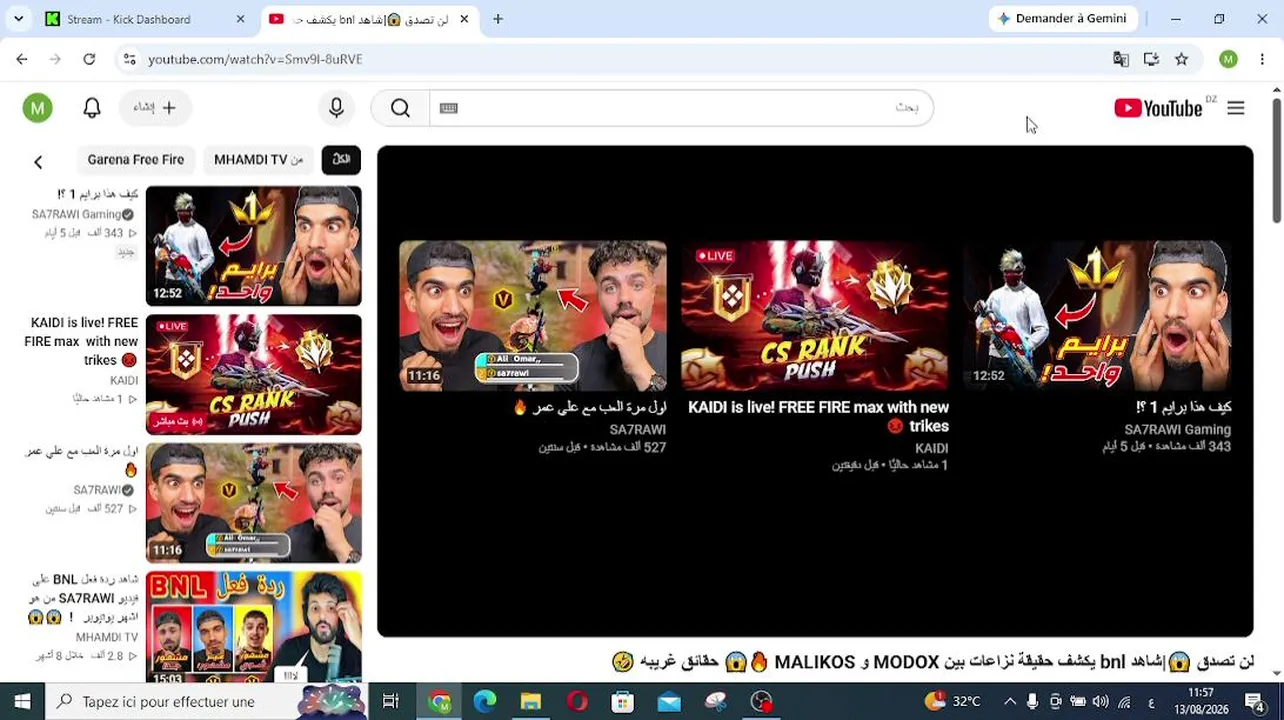Open end-screen title 'KAIDI is live! FREE FIRE max with new trikes'
The width and height of the screenshot is (1284, 720).
[x=818, y=416]
